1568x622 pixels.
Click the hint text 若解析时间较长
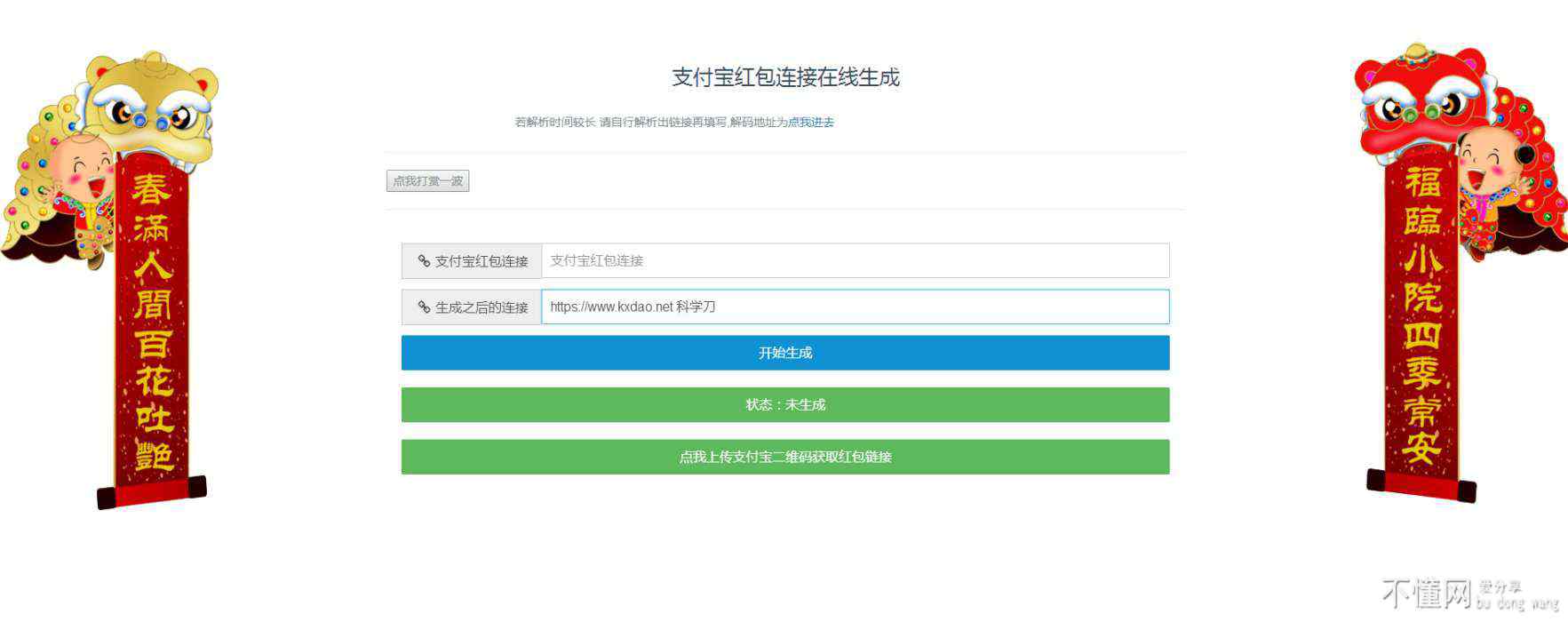coord(555,123)
